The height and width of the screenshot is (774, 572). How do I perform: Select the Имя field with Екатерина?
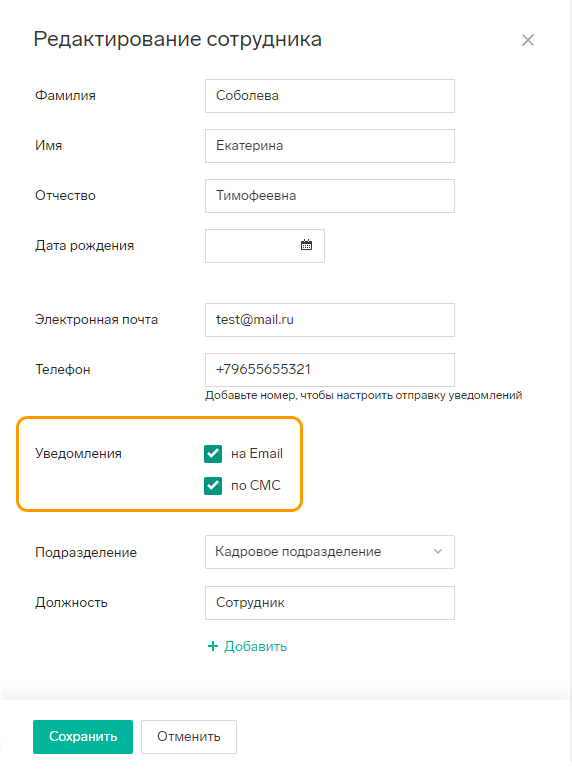(x=330, y=146)
